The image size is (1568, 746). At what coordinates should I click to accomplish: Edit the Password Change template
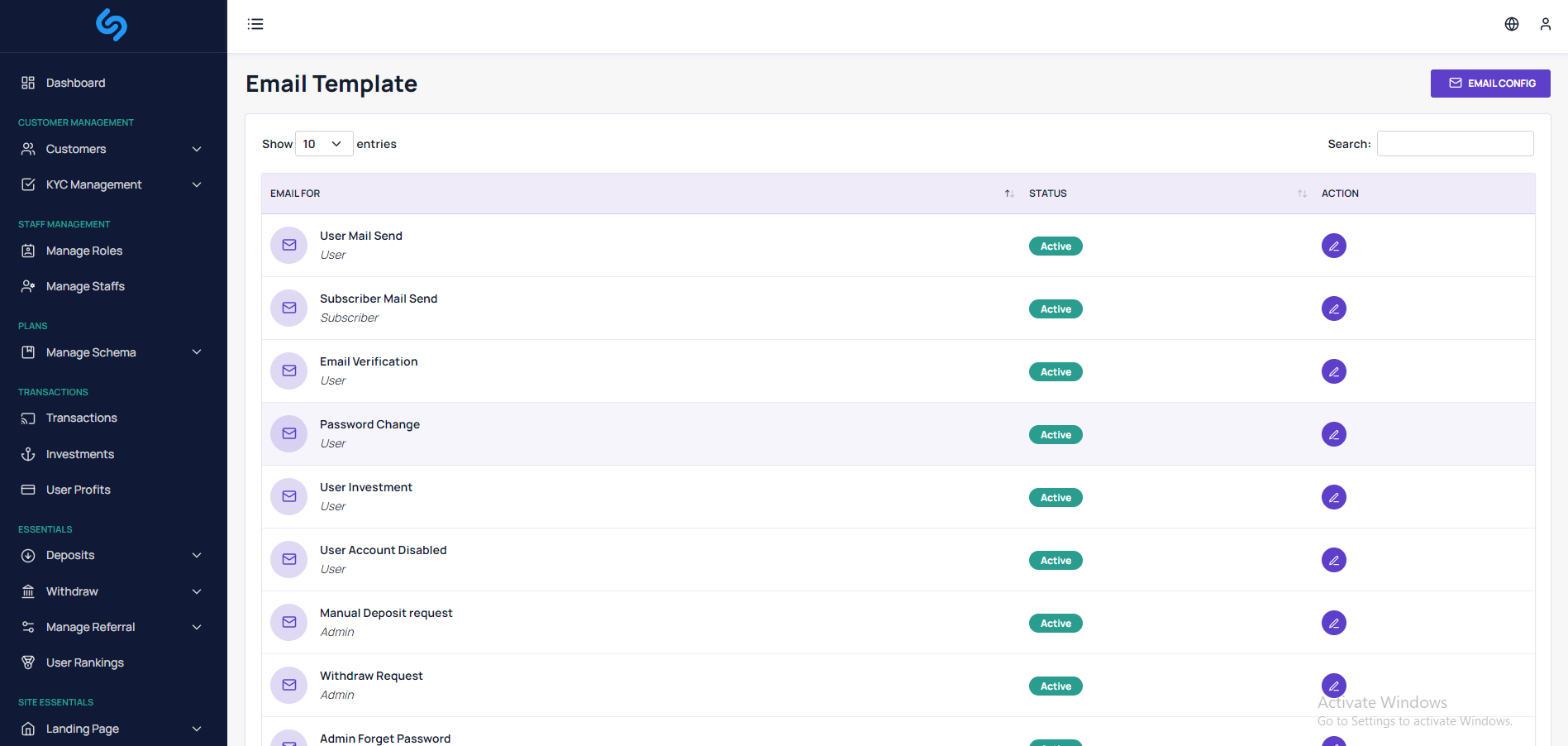[x=1333, y=434]
